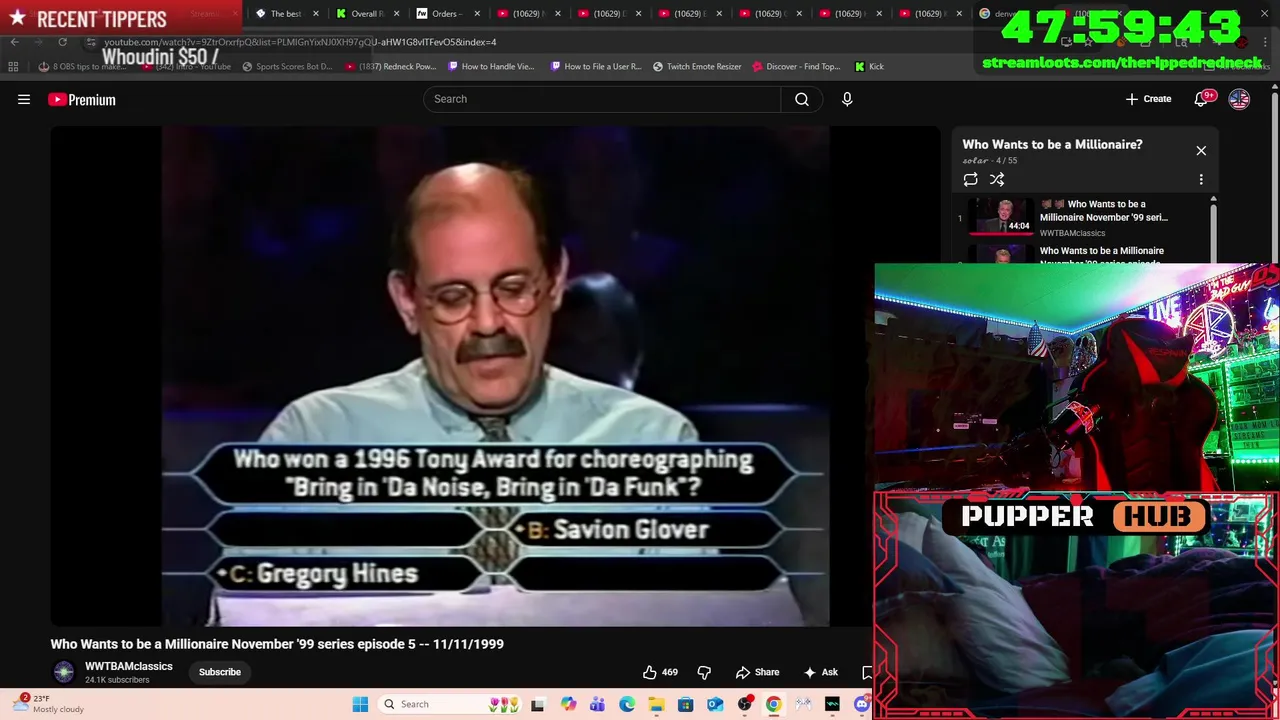This screenshot has height=720, width=1280.
Task: Click the Windows taskbar Search box
Action: (x=451, y=704)
